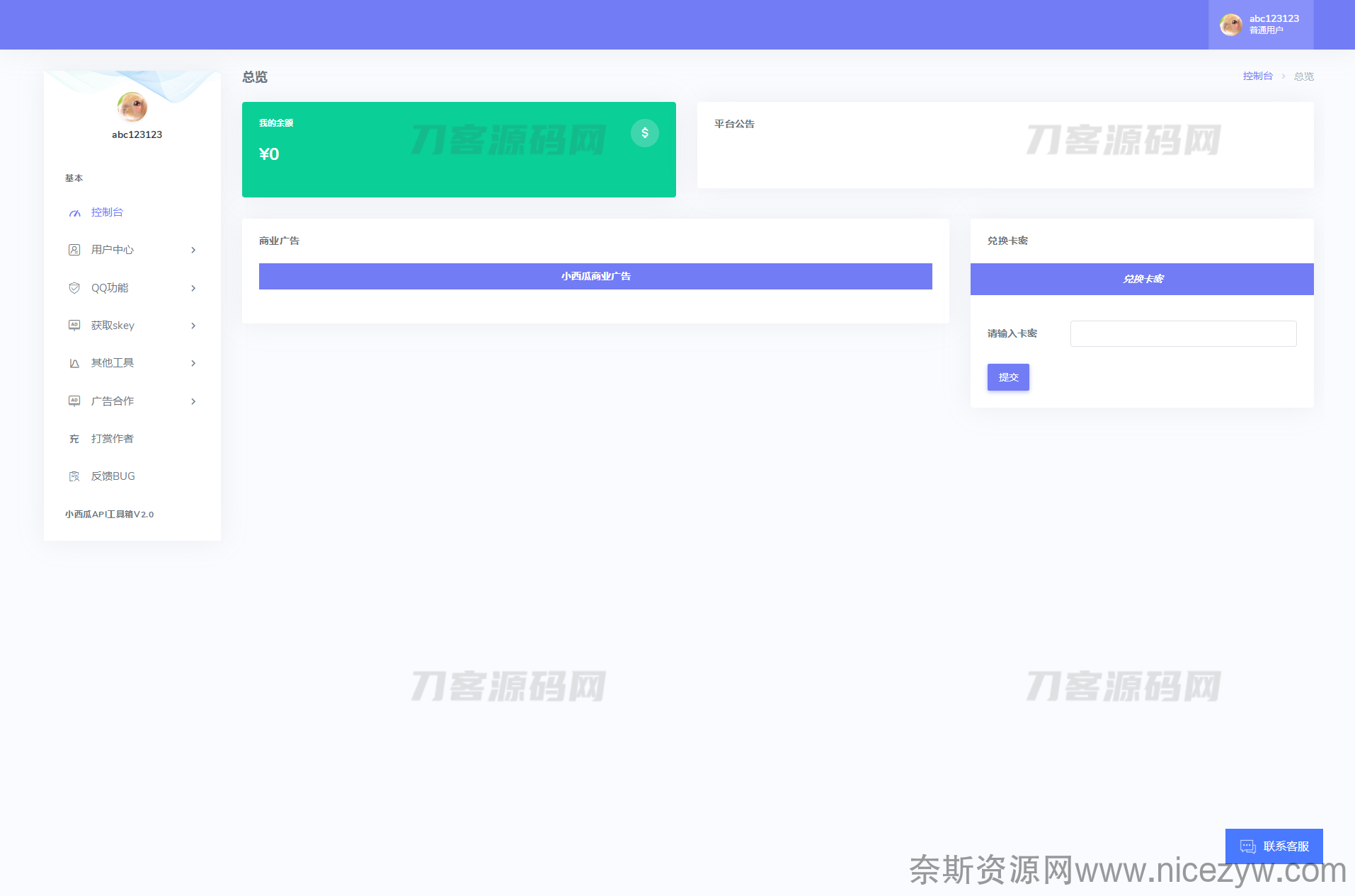Go to 打赏作者 page

(132, 439)
